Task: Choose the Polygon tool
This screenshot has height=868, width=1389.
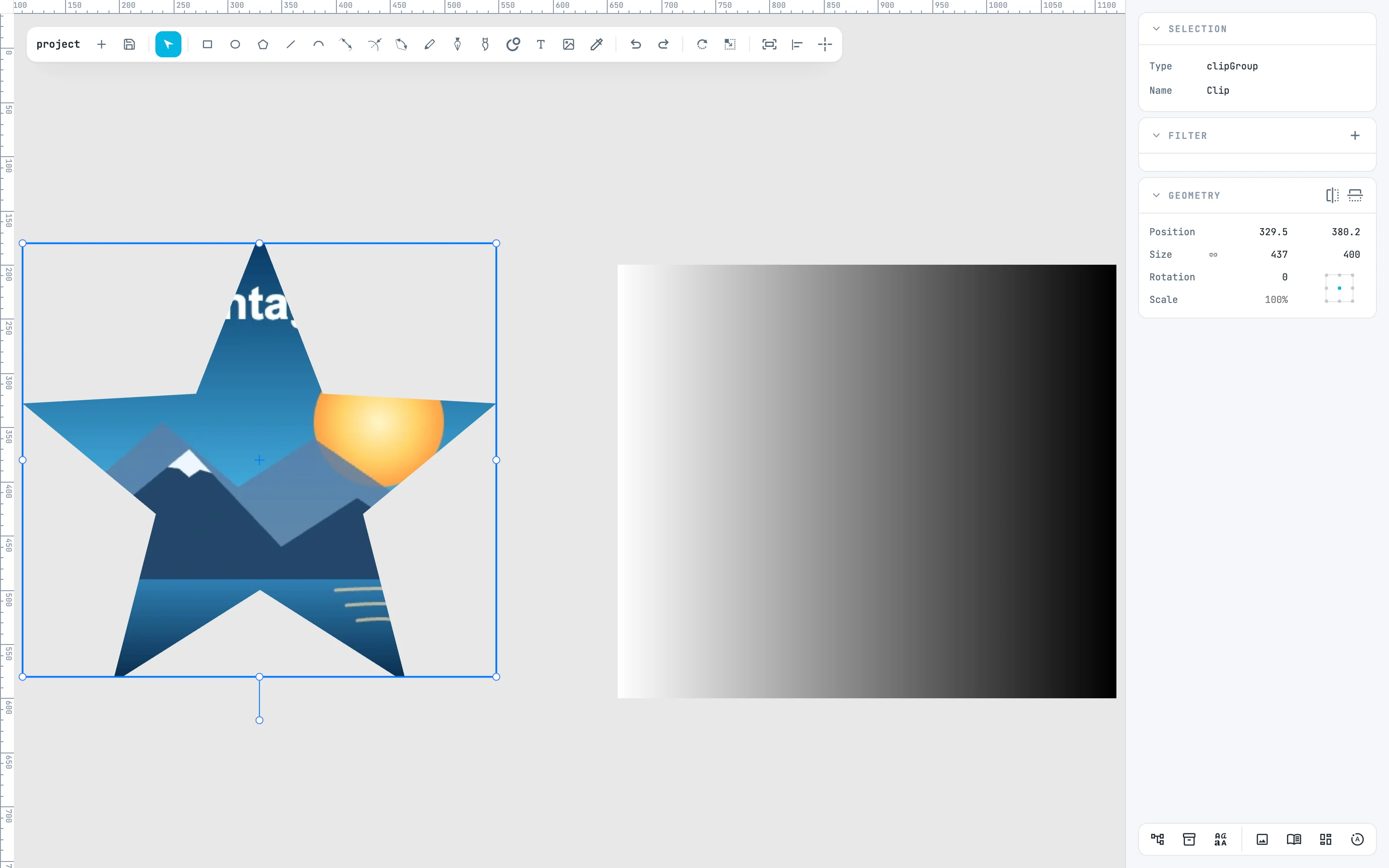Action: coord(263,44)
